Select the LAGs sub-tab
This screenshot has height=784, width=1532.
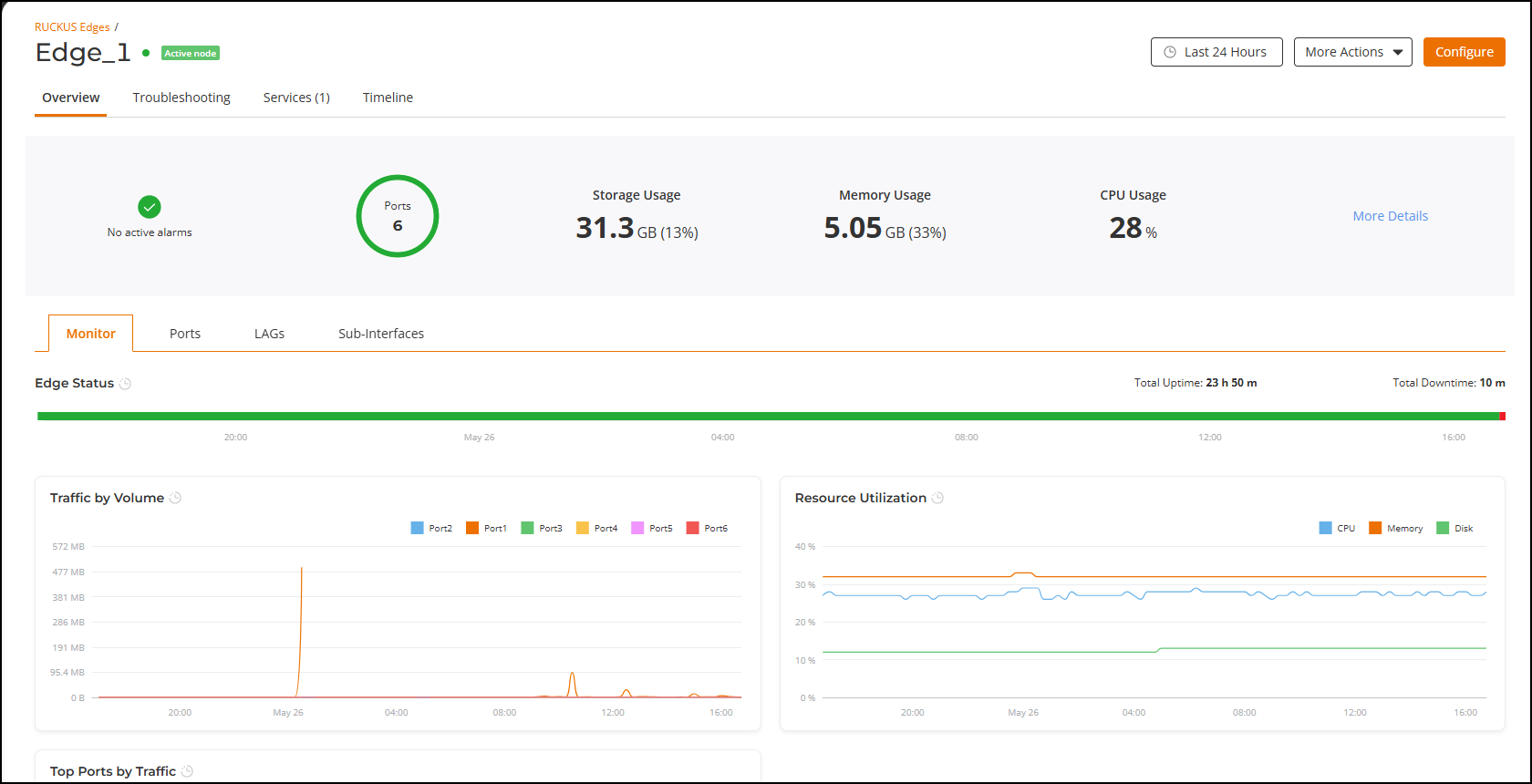coord(269,334)
